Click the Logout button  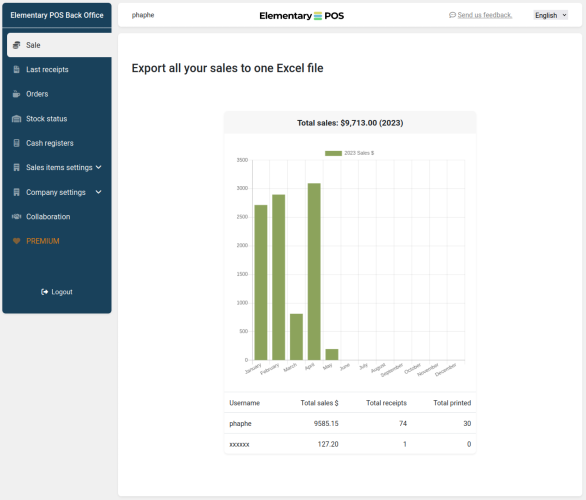point(57,292)
